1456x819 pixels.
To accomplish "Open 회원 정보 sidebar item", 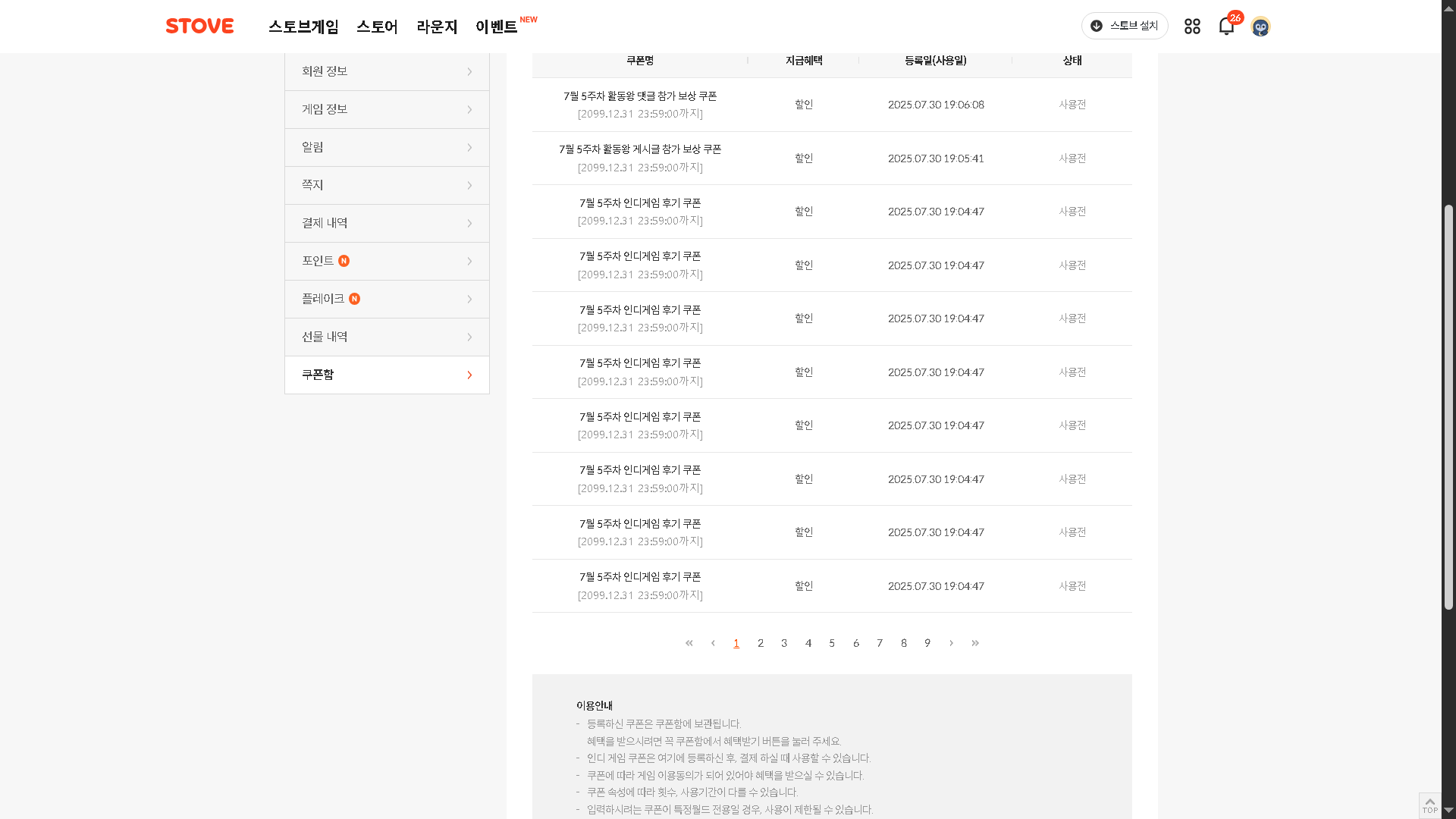I will (x=387, y=72).
